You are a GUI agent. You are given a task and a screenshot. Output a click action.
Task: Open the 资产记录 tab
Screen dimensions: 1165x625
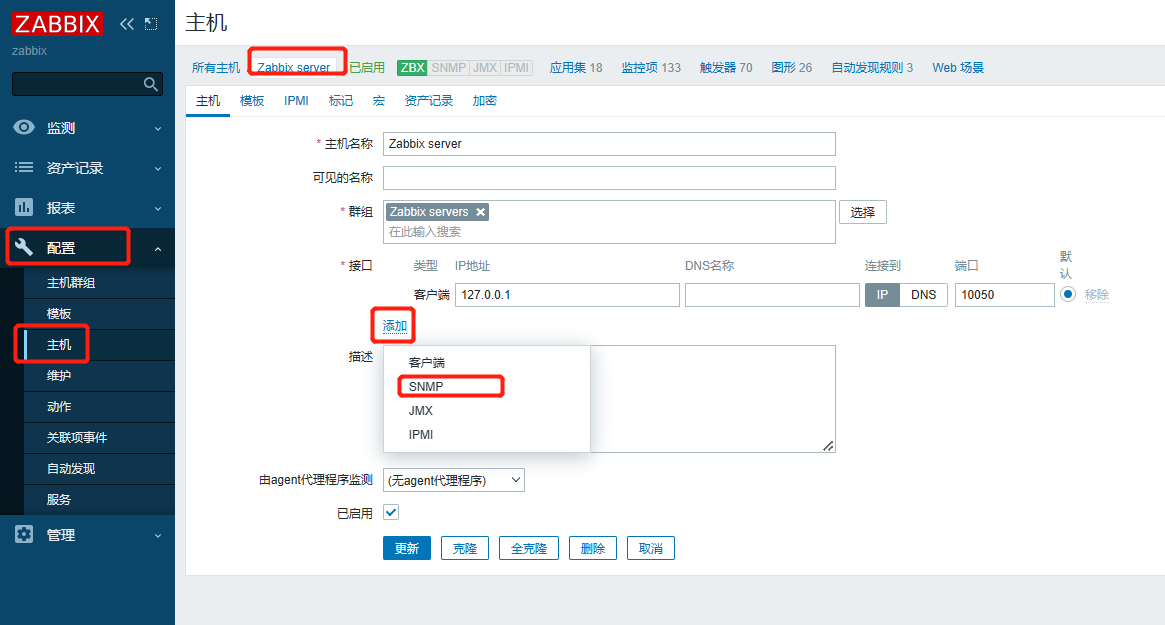tap(429, 100)
